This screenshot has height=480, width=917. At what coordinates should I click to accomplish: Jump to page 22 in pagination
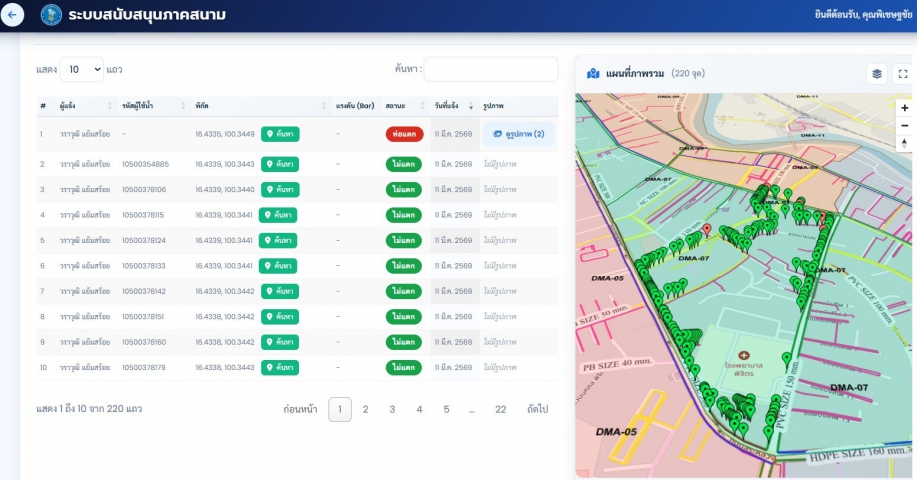500,409
